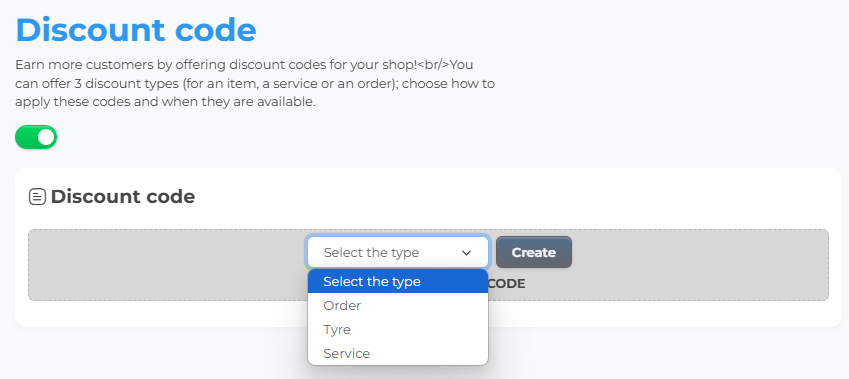Screen dimensions: 849x379
Task: Collapse the open discount type dropdown list
Action: (x=398, y=252)
